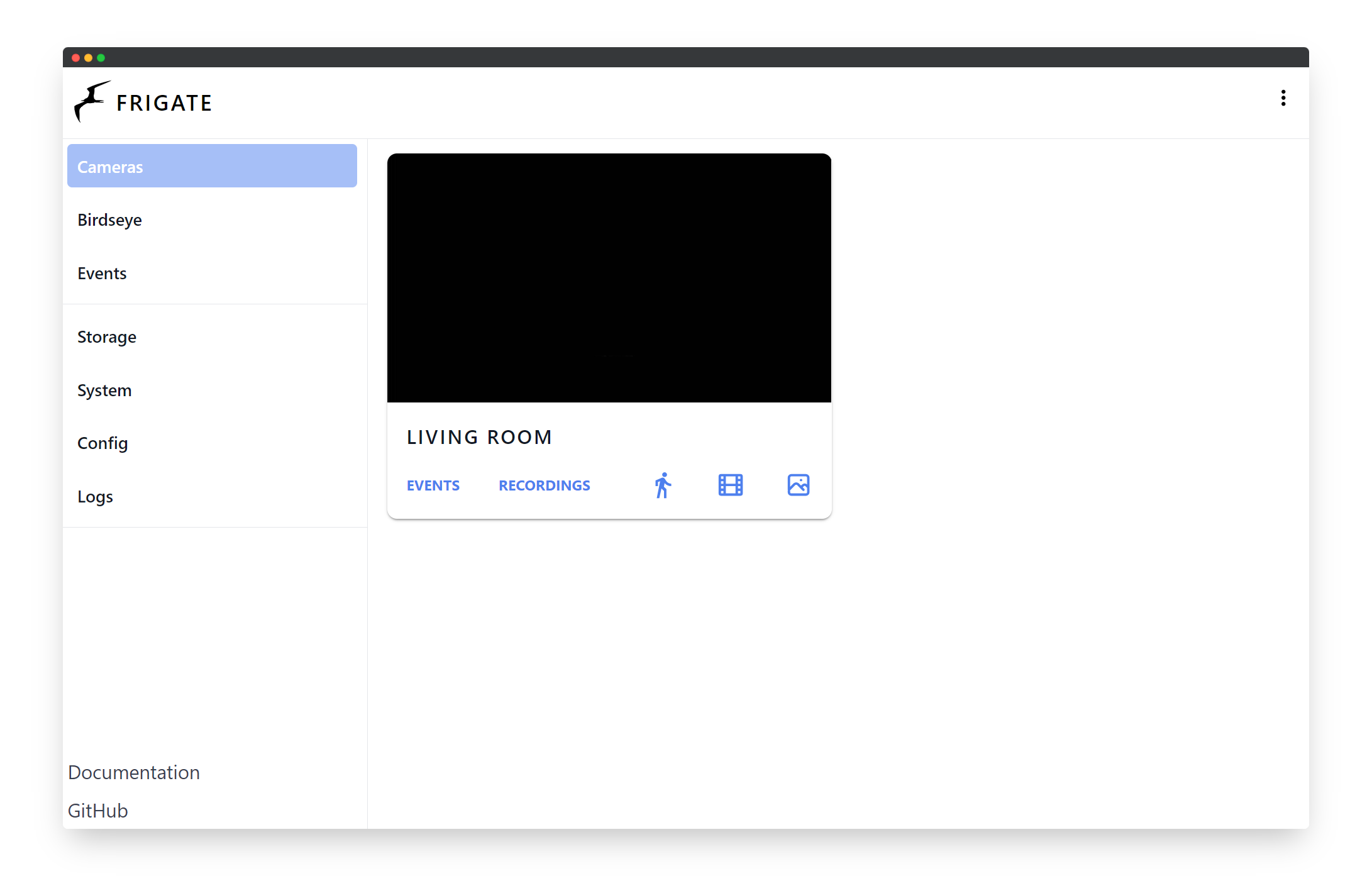Toggle snapshots with the picture icon
This screenshot has width=1372, height=876.
pos(798,485)
